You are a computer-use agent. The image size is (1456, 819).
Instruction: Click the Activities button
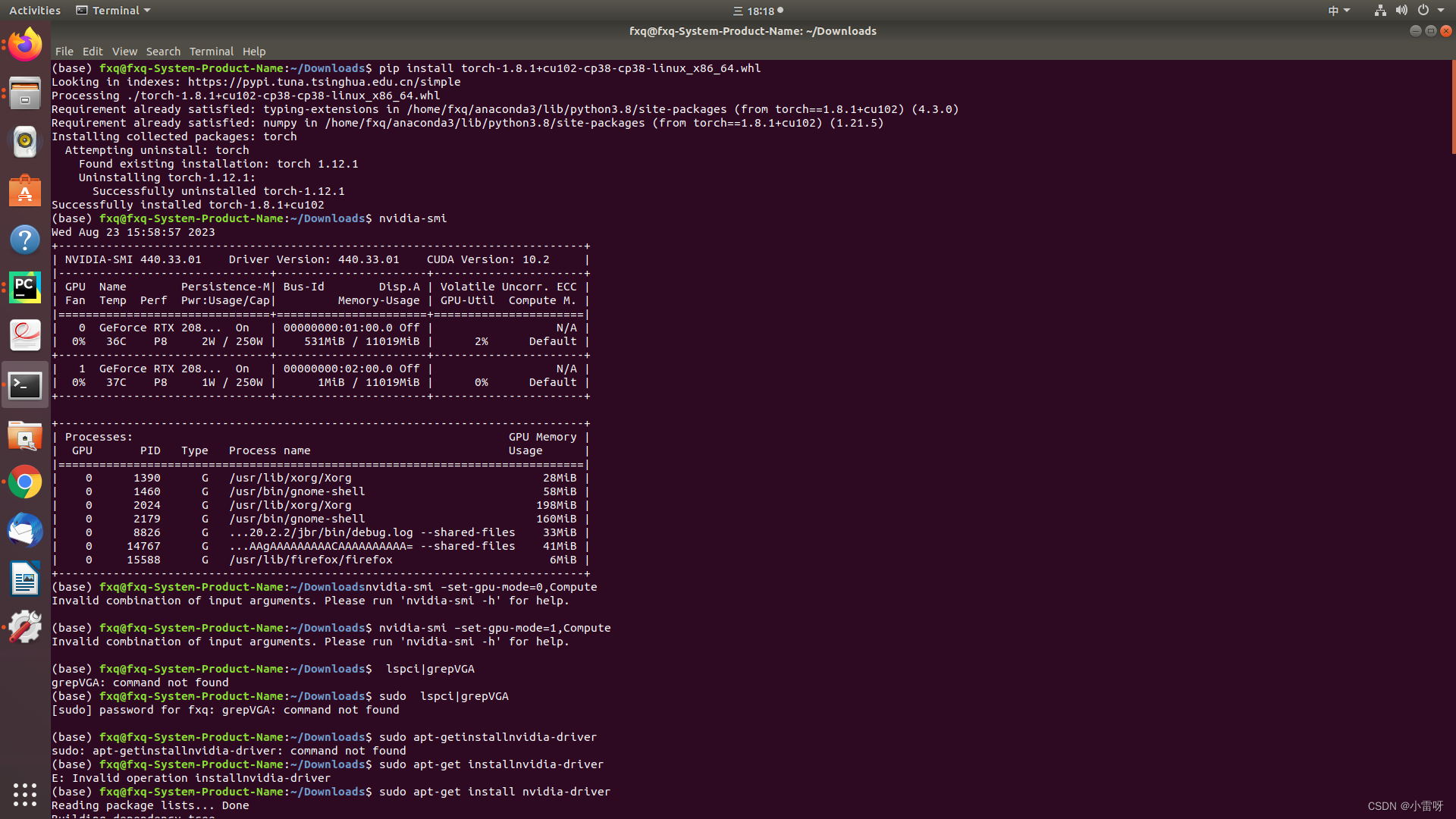[35, 11]
